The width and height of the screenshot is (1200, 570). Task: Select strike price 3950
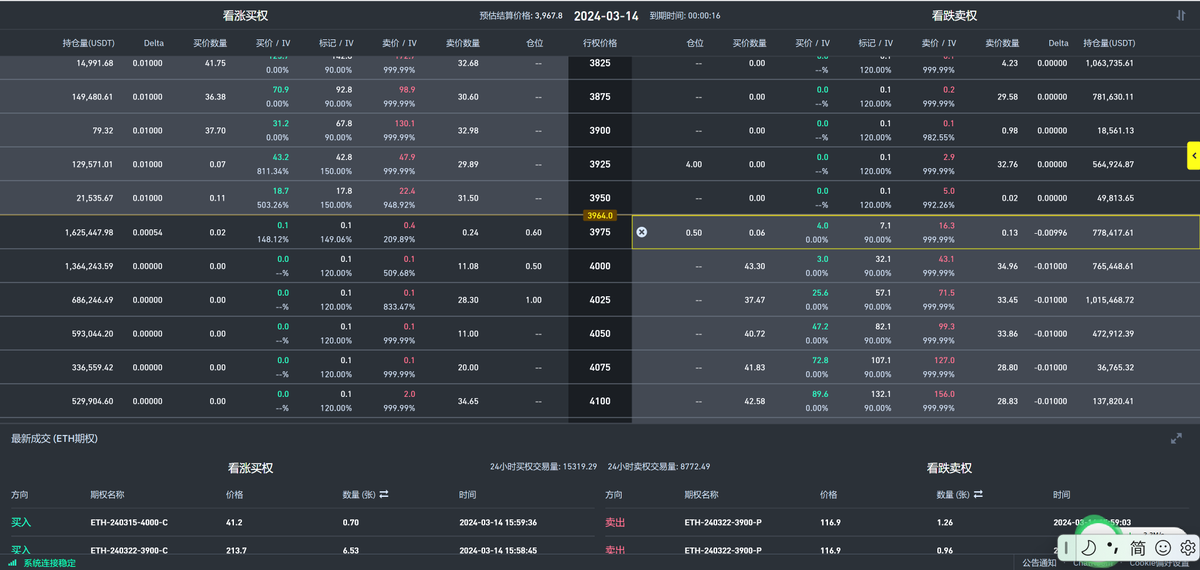coord(600,198)
